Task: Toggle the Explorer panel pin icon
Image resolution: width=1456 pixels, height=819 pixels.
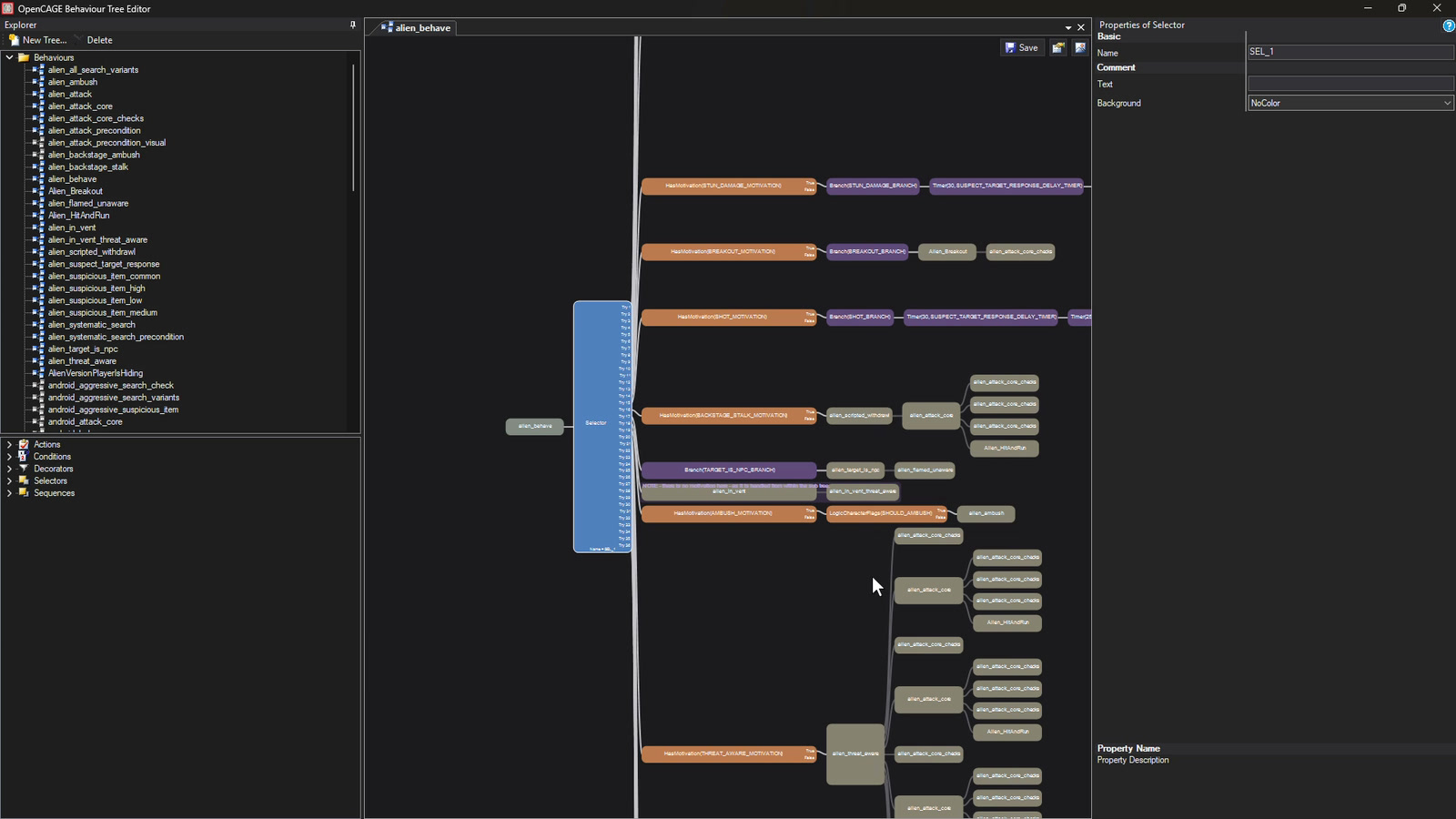Action: coord(353,25)
